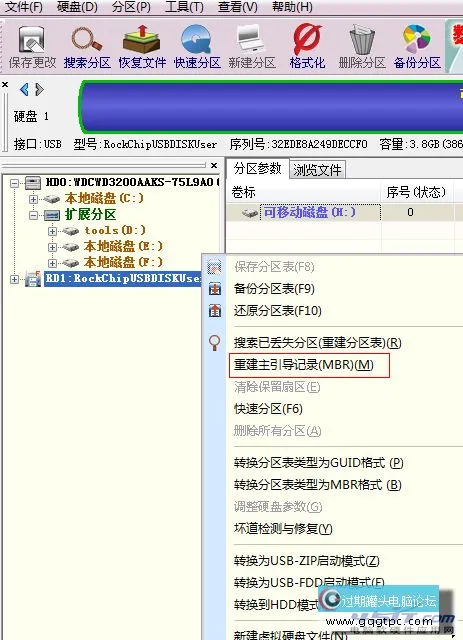Switch to the 浏览文件 tab
The height and width of the screenshot is (640, 463).
click(x=317, y=169)
